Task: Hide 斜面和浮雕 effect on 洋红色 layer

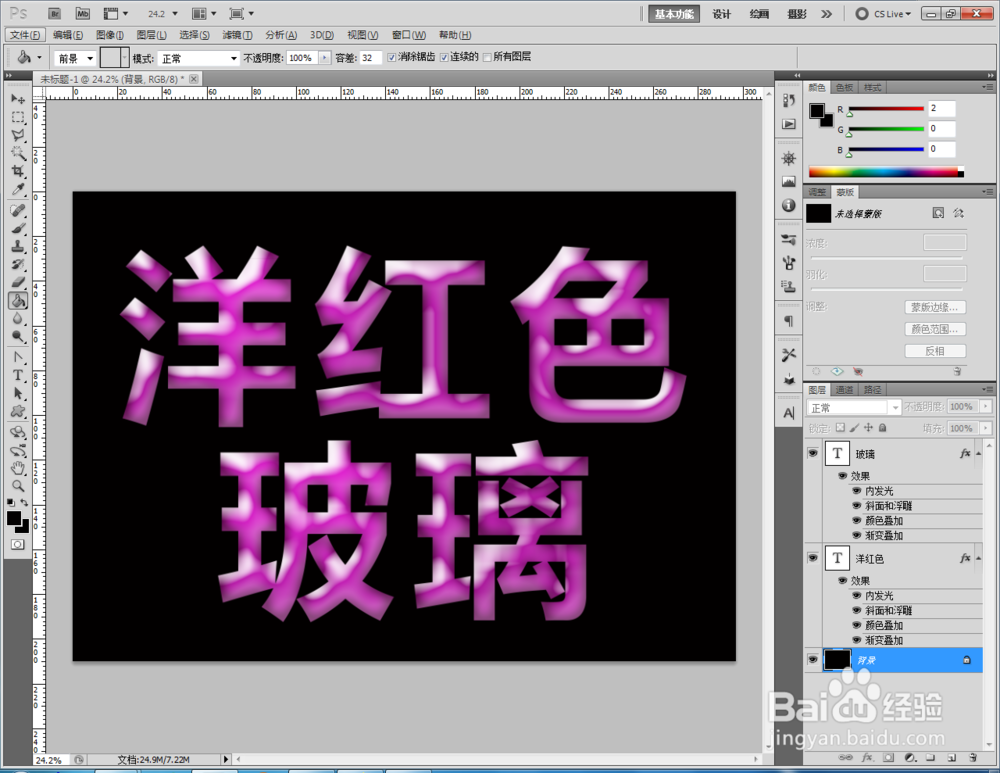Action: click(857, 610)
